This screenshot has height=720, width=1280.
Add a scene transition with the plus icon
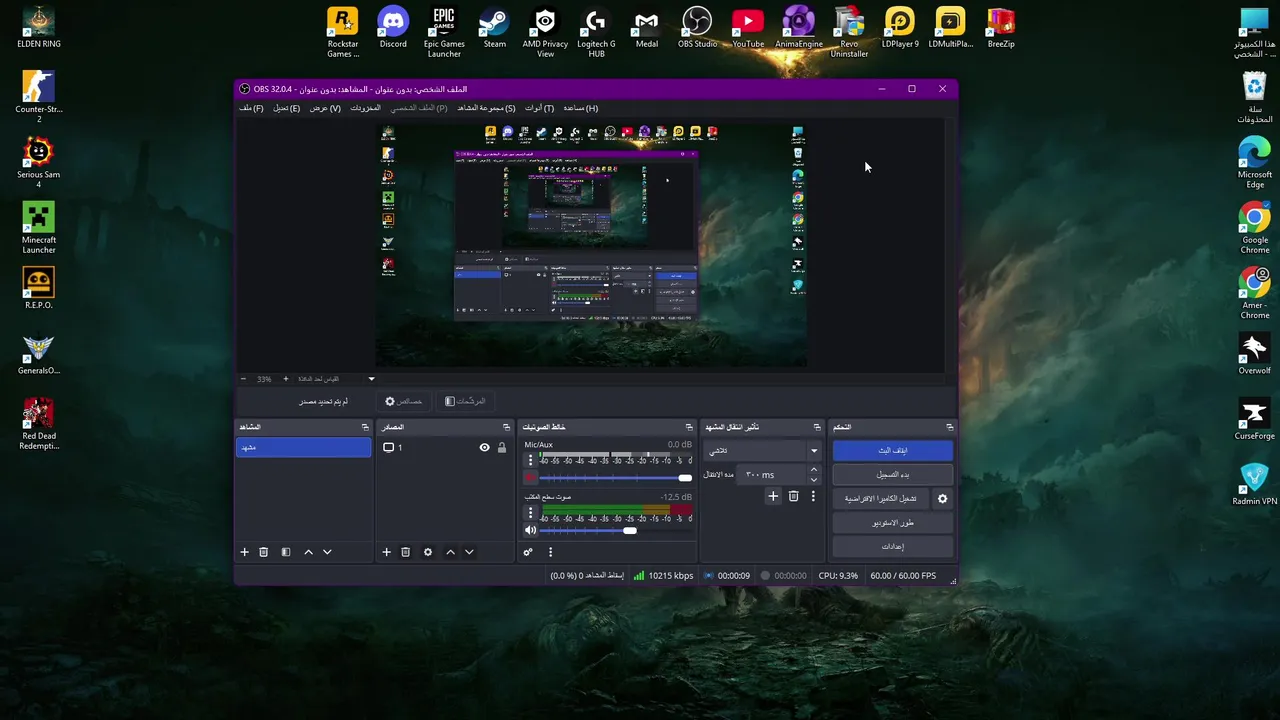click(x=773, y=496)
